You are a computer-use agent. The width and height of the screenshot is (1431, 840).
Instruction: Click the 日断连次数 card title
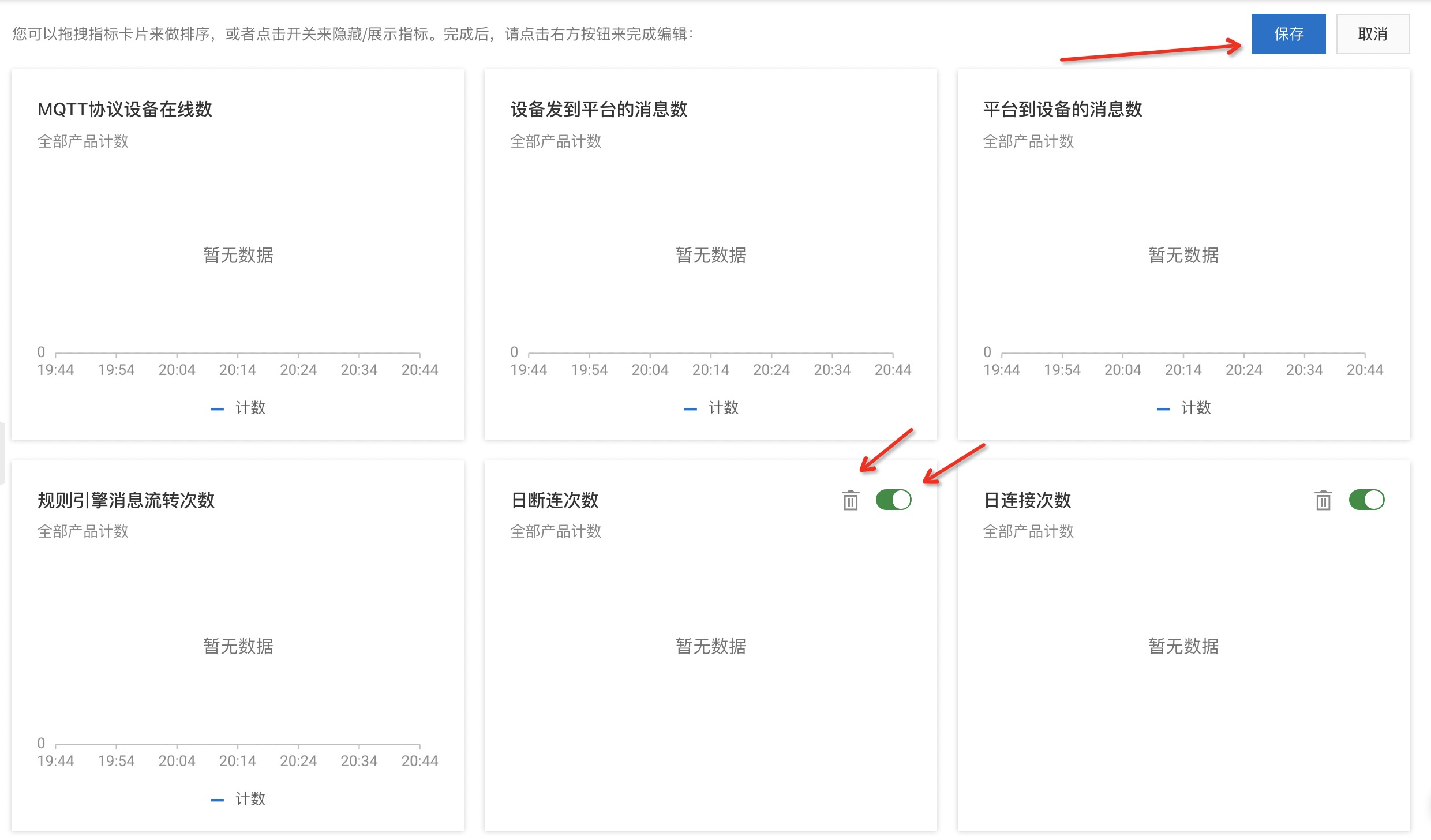coord(555,500)
